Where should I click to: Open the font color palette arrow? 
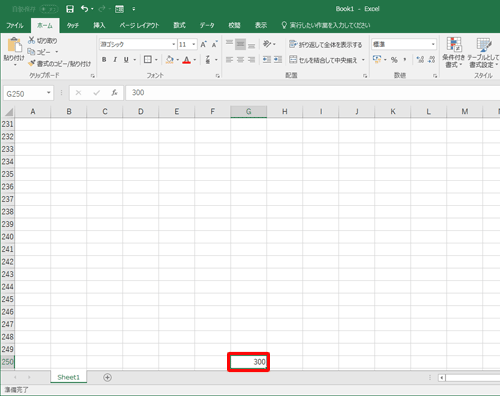click(x=195, y=60)
